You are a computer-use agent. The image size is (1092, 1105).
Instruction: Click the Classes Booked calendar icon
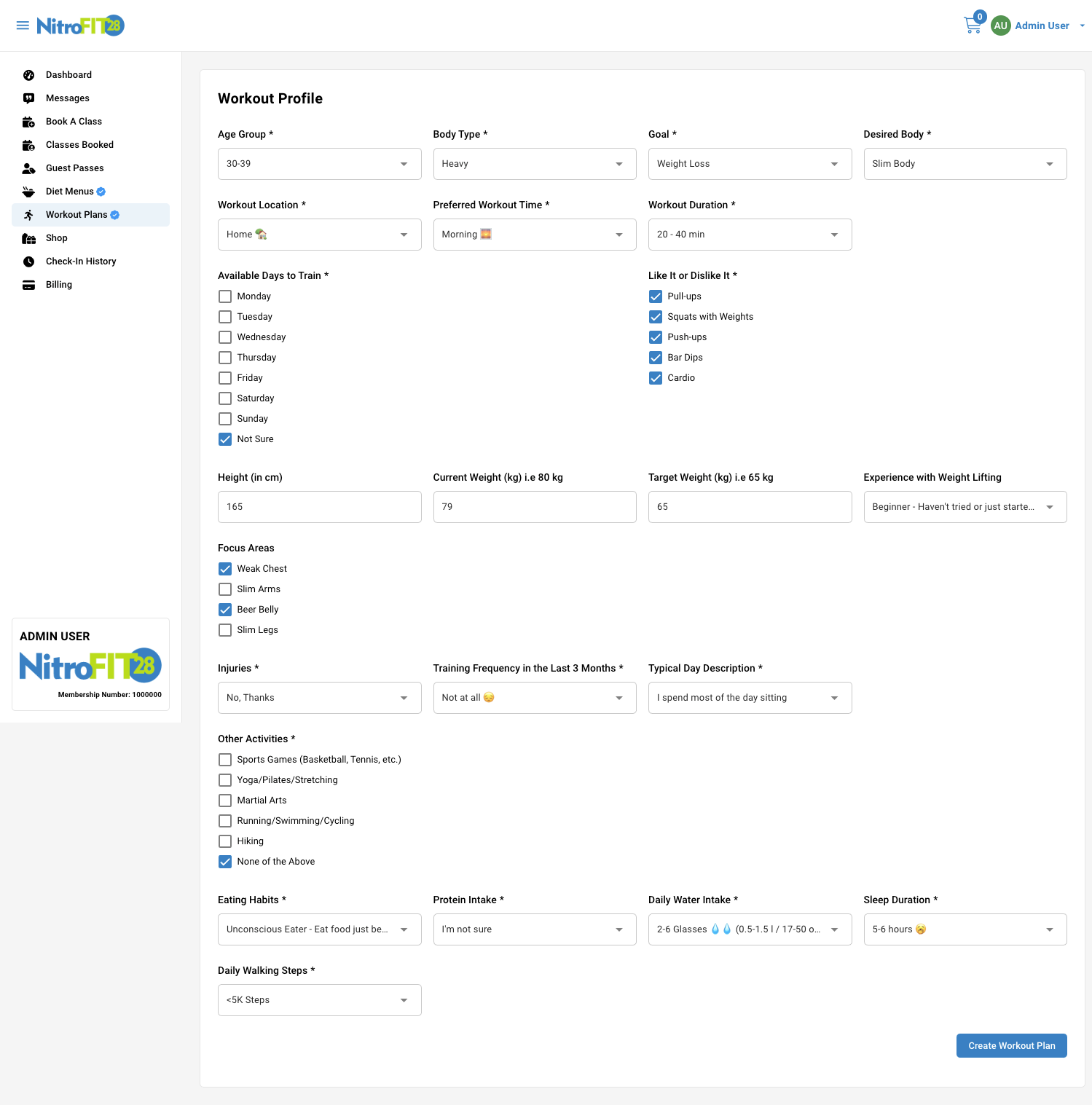pos(28,144)
